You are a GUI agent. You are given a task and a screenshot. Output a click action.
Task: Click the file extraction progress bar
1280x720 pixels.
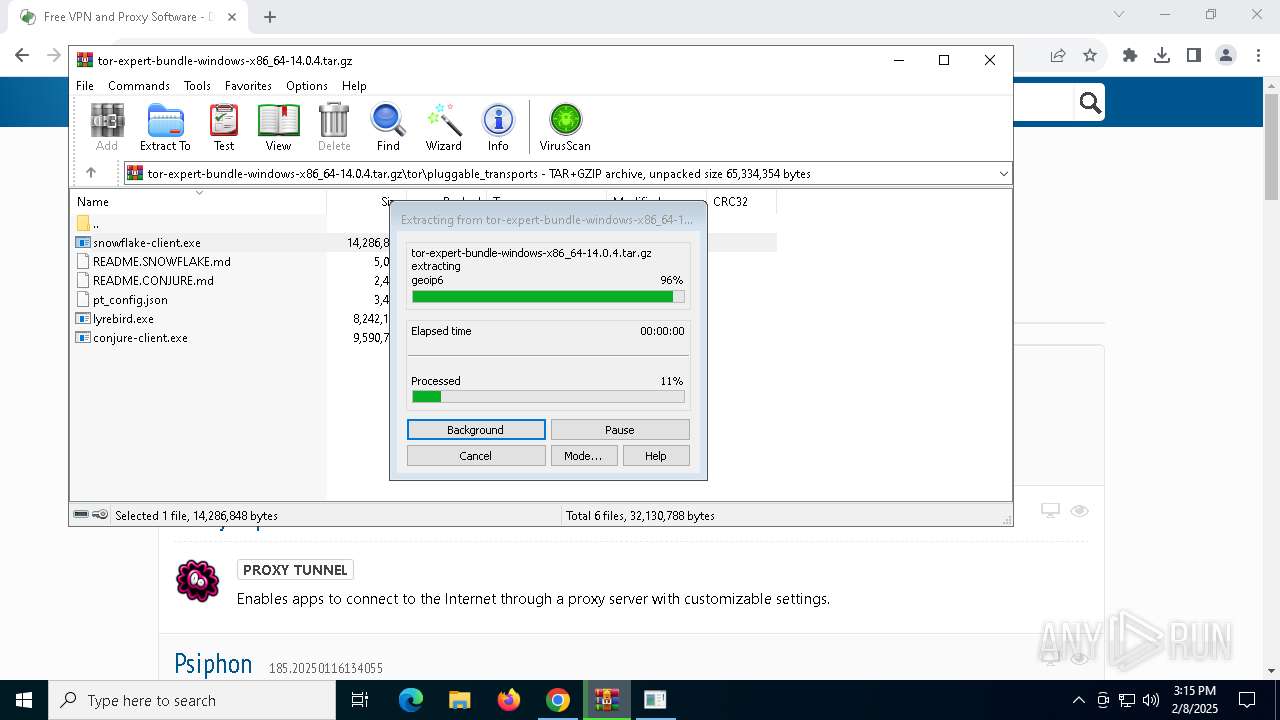548,297
